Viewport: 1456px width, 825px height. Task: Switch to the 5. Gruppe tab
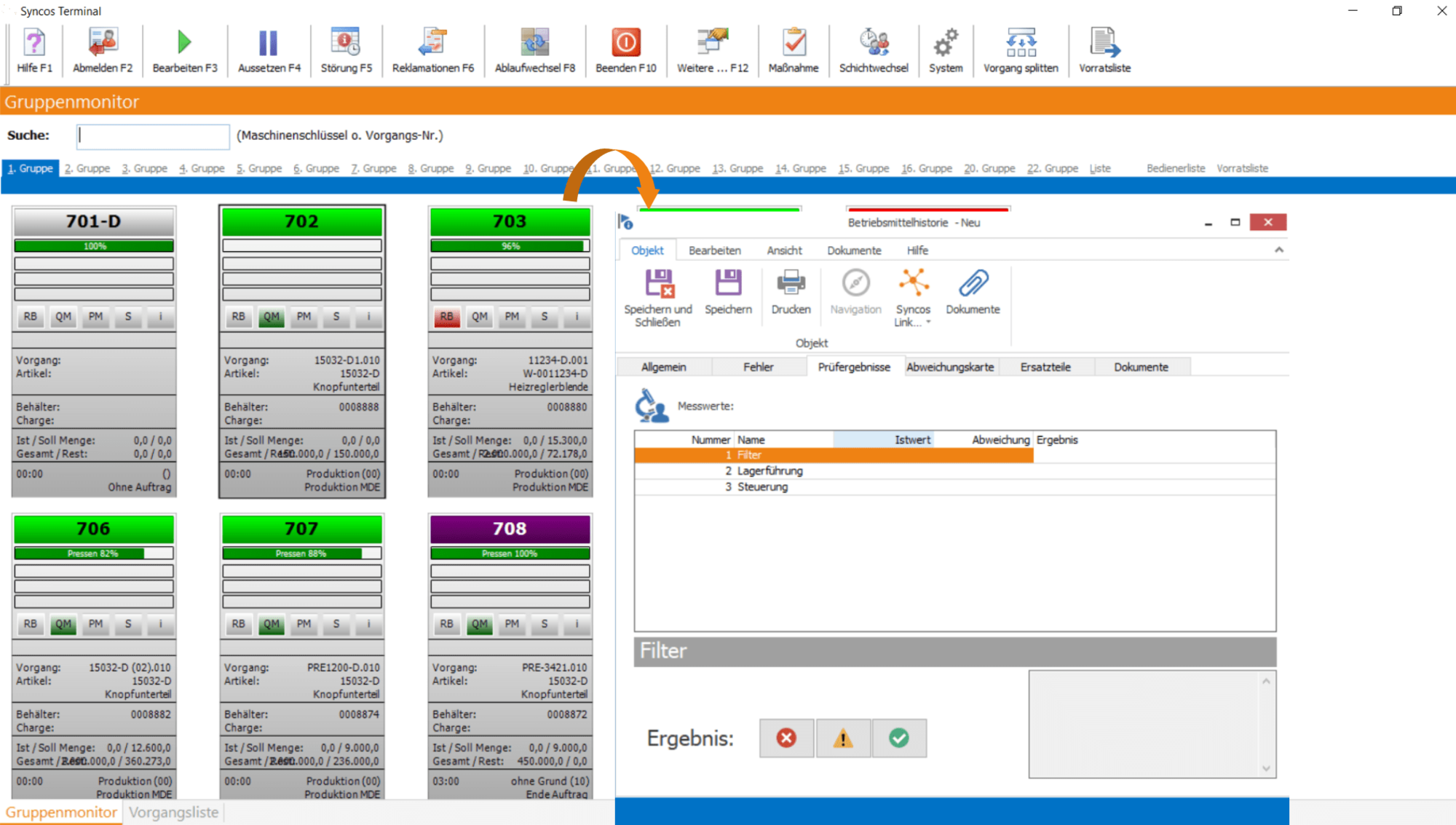[259, 168]
